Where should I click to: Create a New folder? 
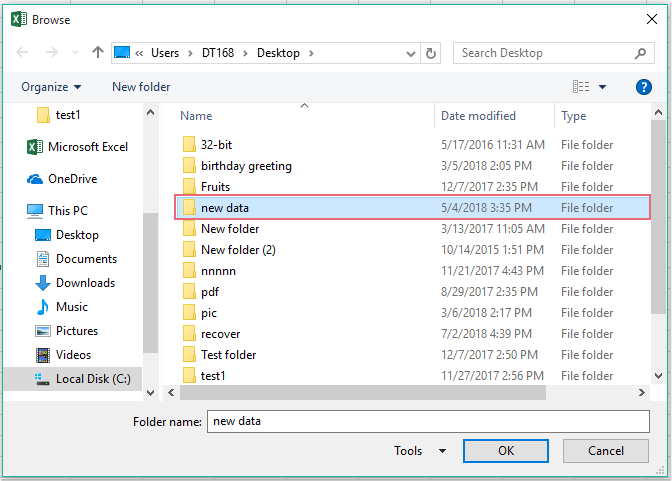(x=141, y=87)
